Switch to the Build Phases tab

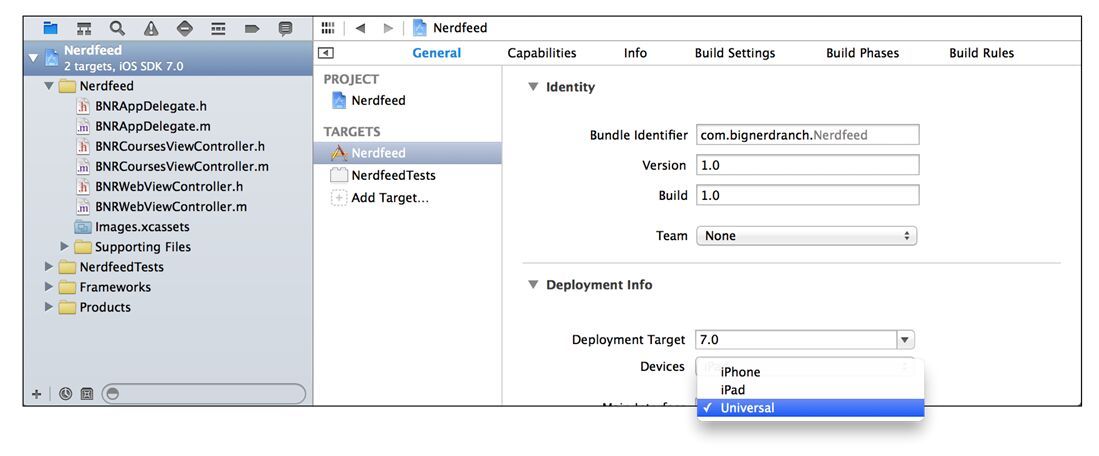(x=862, y=53)
